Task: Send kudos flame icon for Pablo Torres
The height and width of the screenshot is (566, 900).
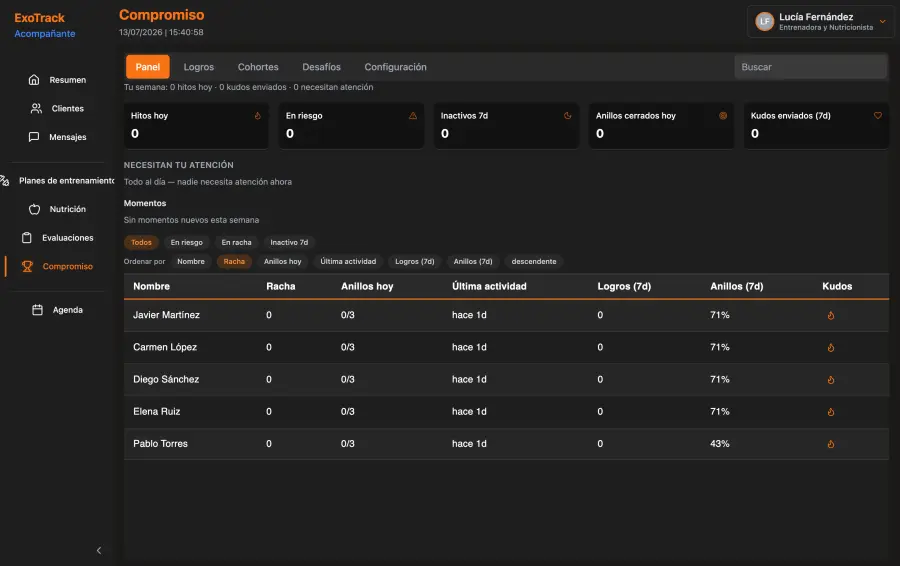Action: [x=831, y=444]
